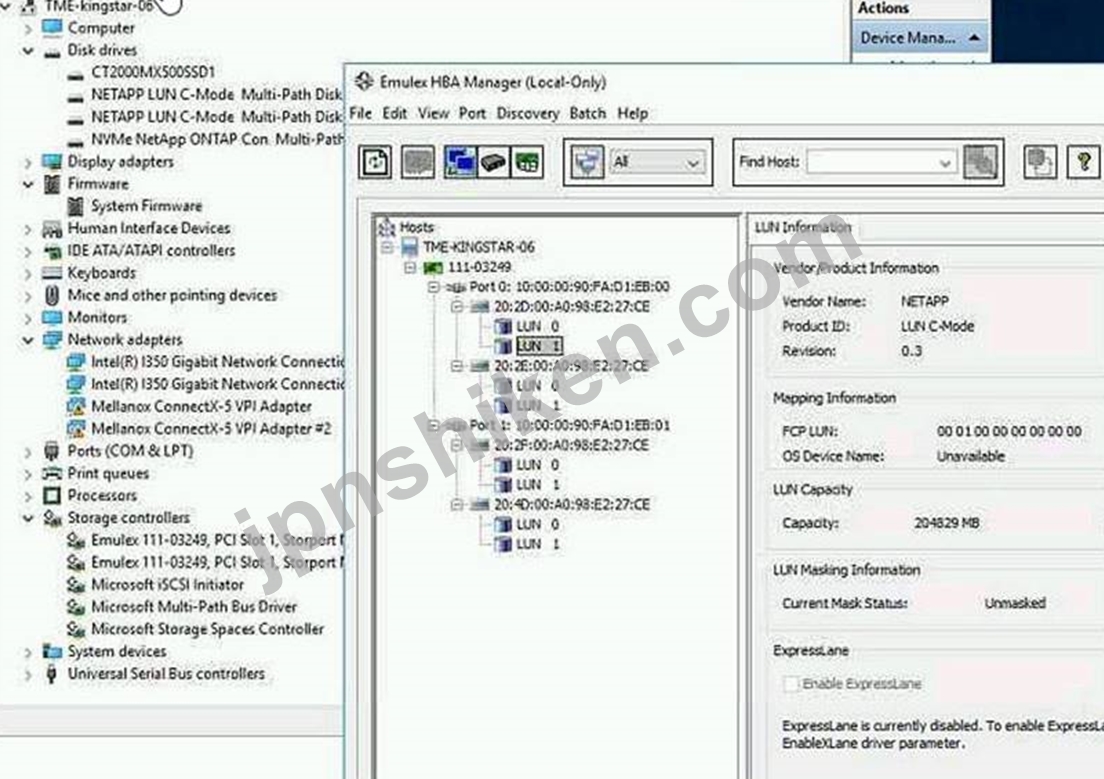The height and width of the screenshot is (779, 1104).
Task: Select IDE ATA/ATAPI controllers
Action: (151, 251)
